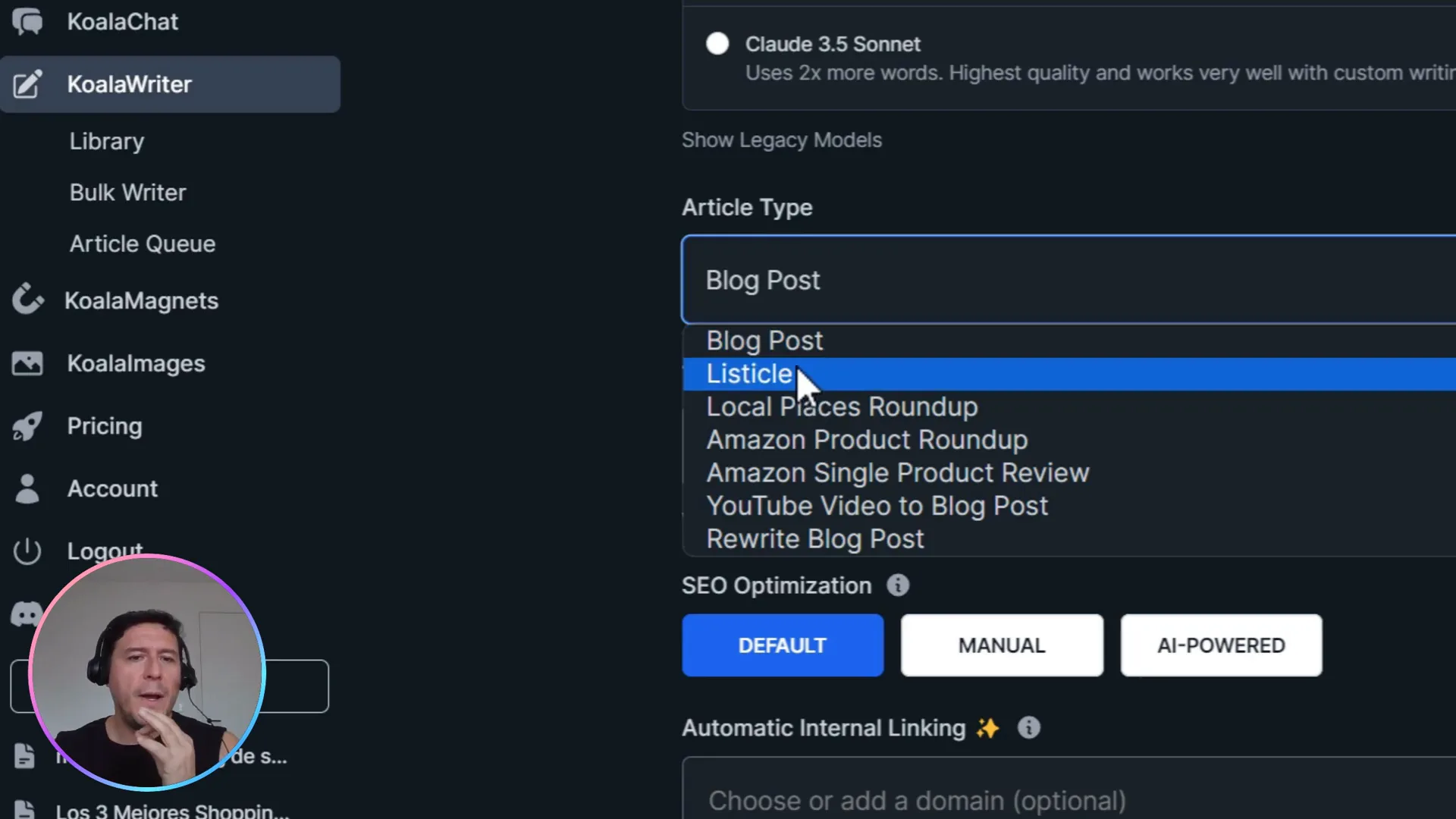Choose Local Places Roundup option

click(1069, 407)
